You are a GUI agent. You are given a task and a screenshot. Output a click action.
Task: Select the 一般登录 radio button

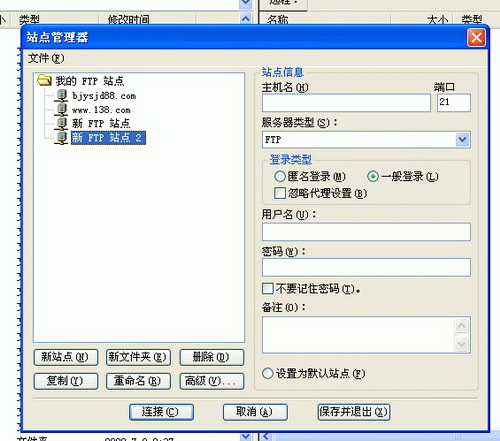[x=373, y=176]
